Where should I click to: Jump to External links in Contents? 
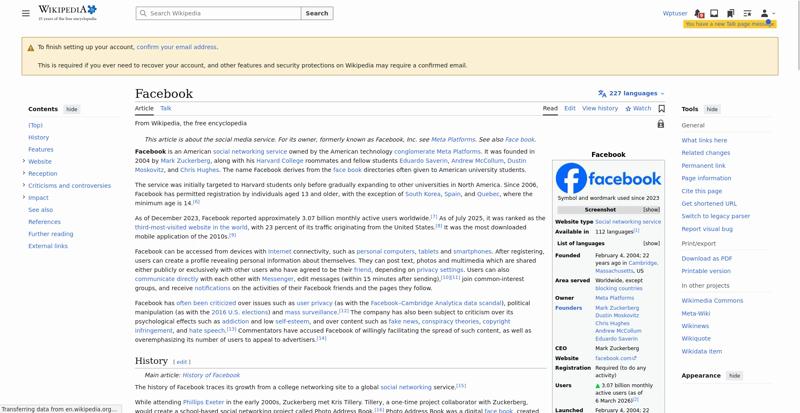[x=48, y=246]
